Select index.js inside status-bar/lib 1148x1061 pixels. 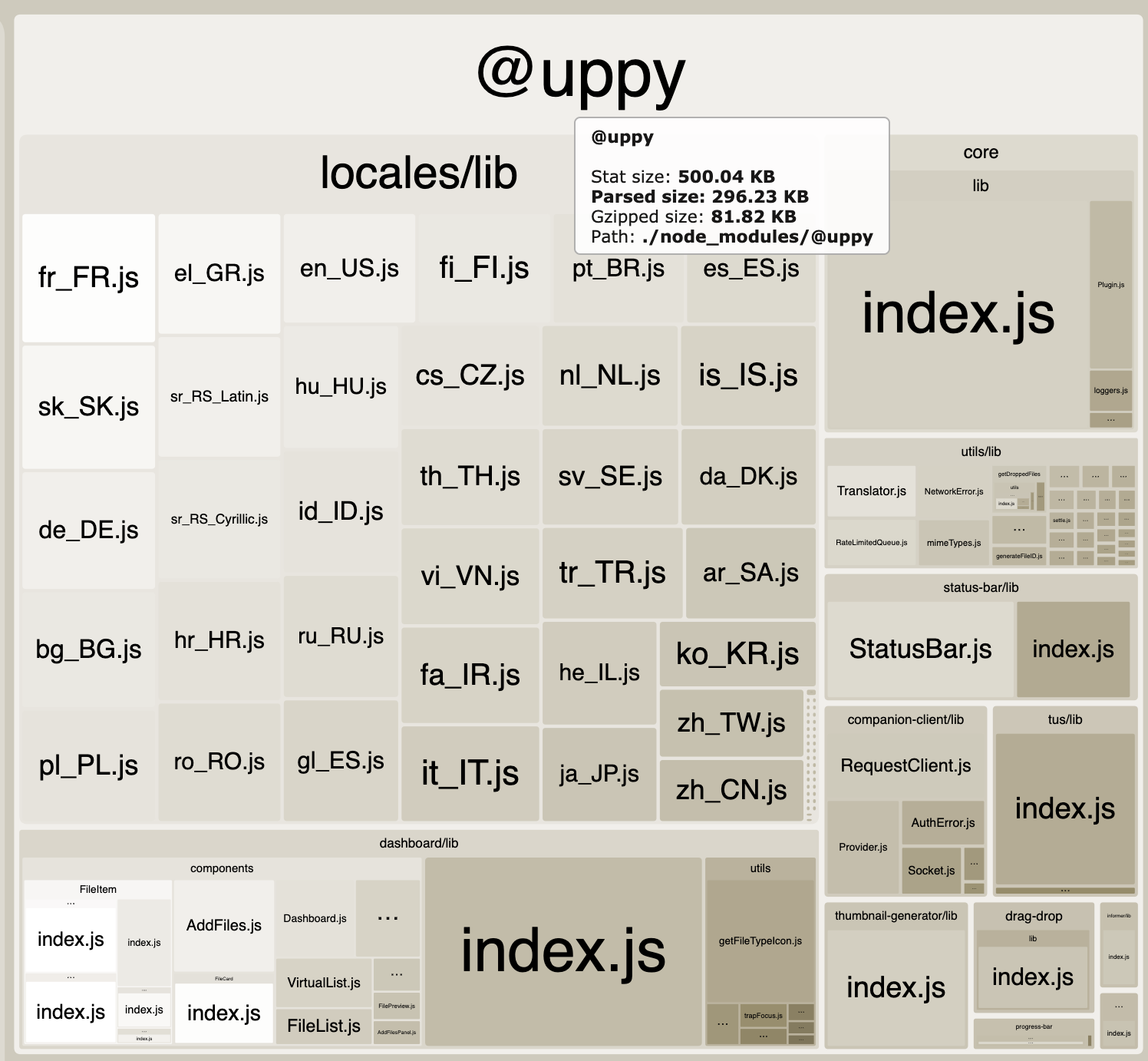(1073, 649)
